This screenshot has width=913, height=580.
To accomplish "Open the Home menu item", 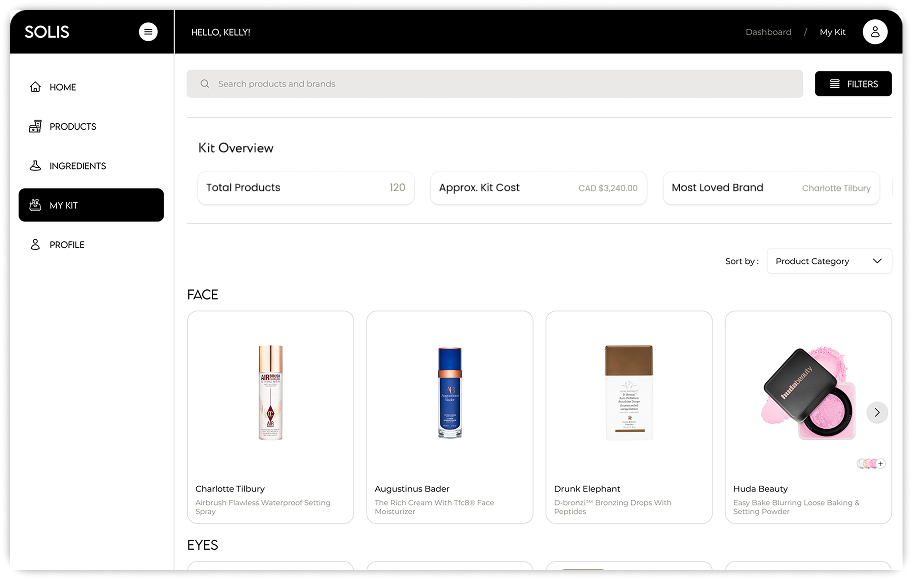I will coord(91,87).
